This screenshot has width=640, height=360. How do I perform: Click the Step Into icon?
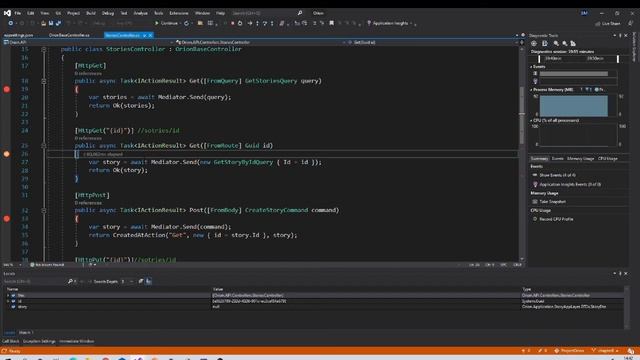(257, 23)
